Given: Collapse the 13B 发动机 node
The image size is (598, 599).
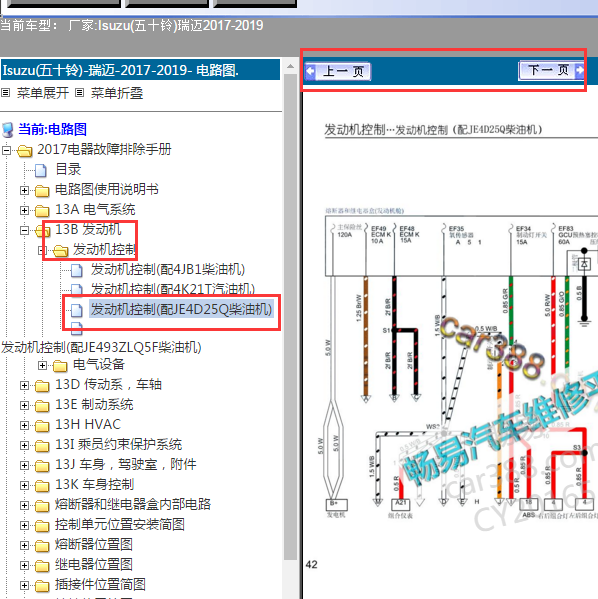Looking at the screenshot, I should [24, 230].
